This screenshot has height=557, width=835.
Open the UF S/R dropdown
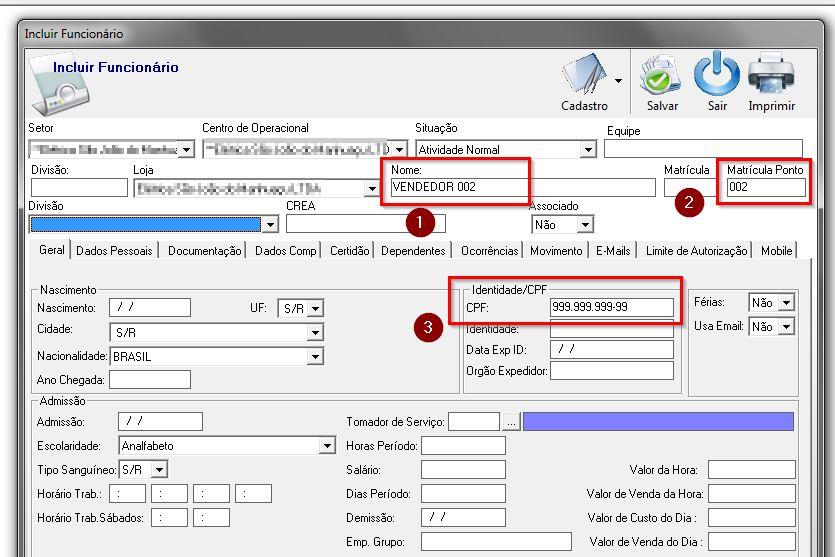(315, 308)
